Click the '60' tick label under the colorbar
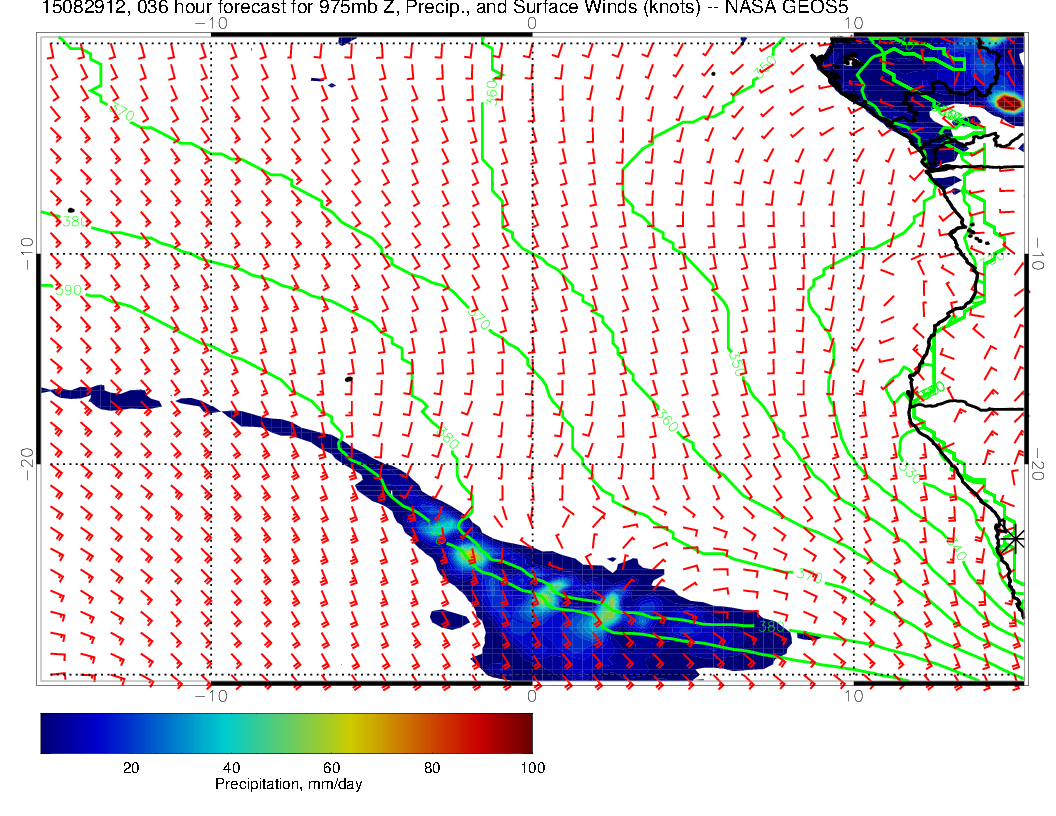The width and height of the screenshot is (1056, 816). pos(331,768)
